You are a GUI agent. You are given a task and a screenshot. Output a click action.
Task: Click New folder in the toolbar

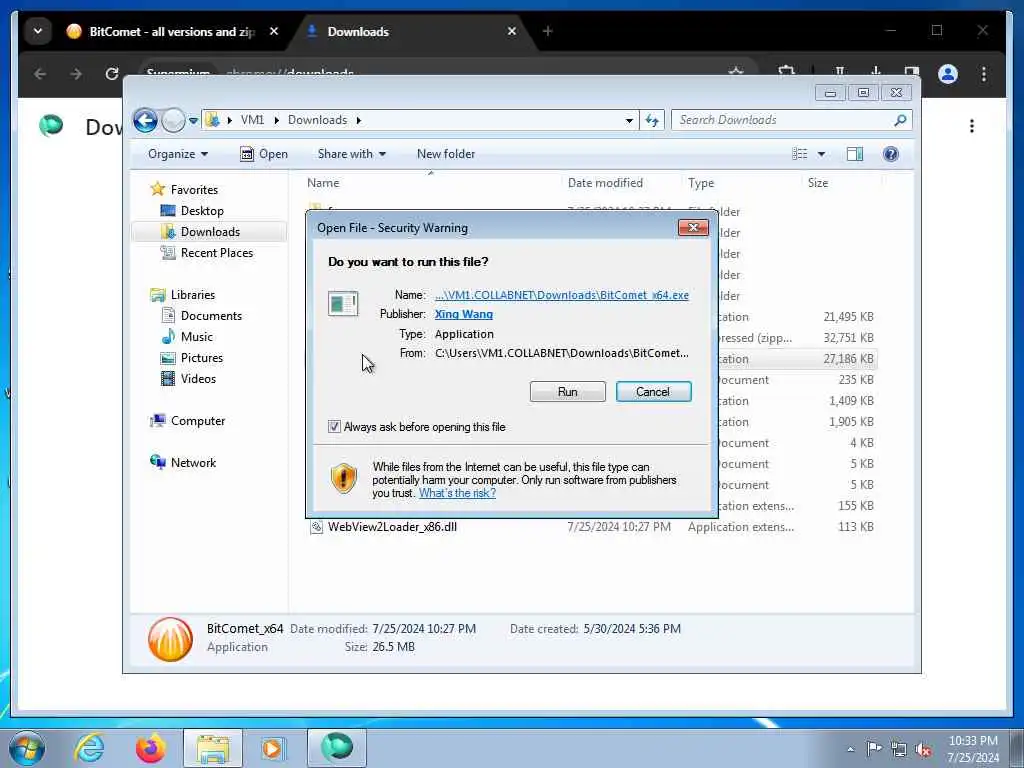(x=446, y=154)
